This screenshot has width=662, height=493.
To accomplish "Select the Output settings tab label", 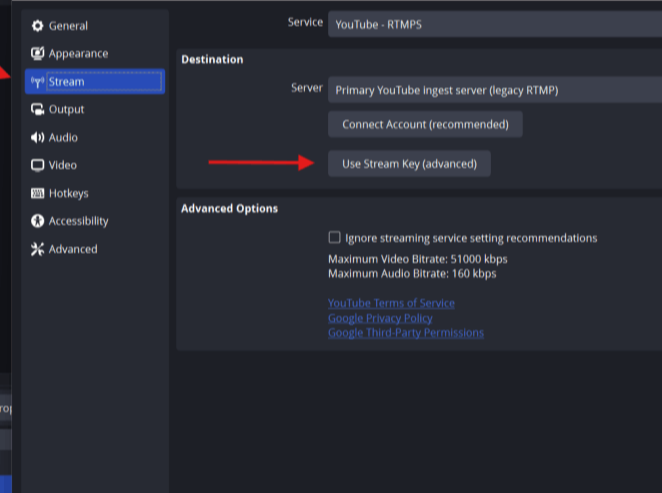I will (x=66, y=109).
